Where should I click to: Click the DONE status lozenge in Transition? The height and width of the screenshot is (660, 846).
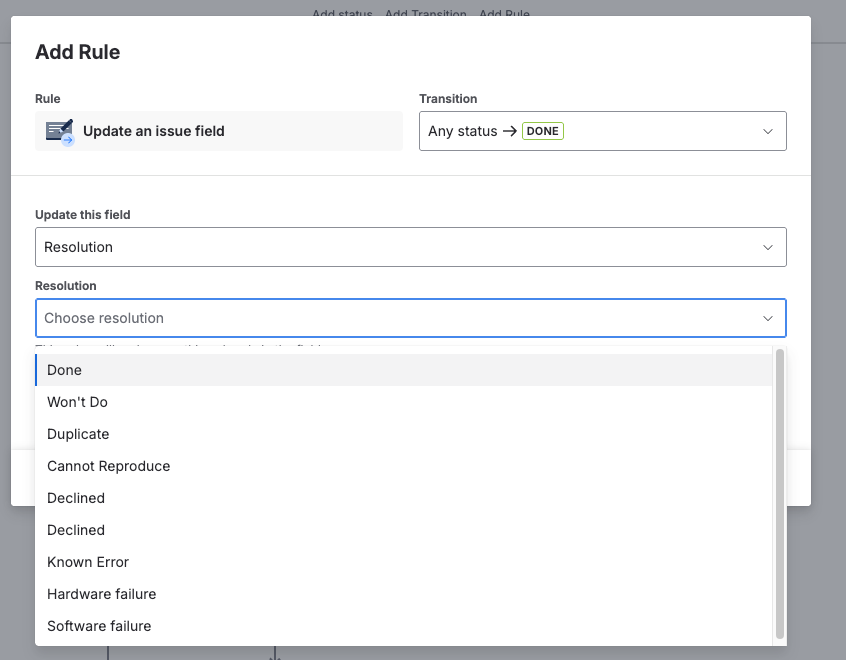pos(543,131)
